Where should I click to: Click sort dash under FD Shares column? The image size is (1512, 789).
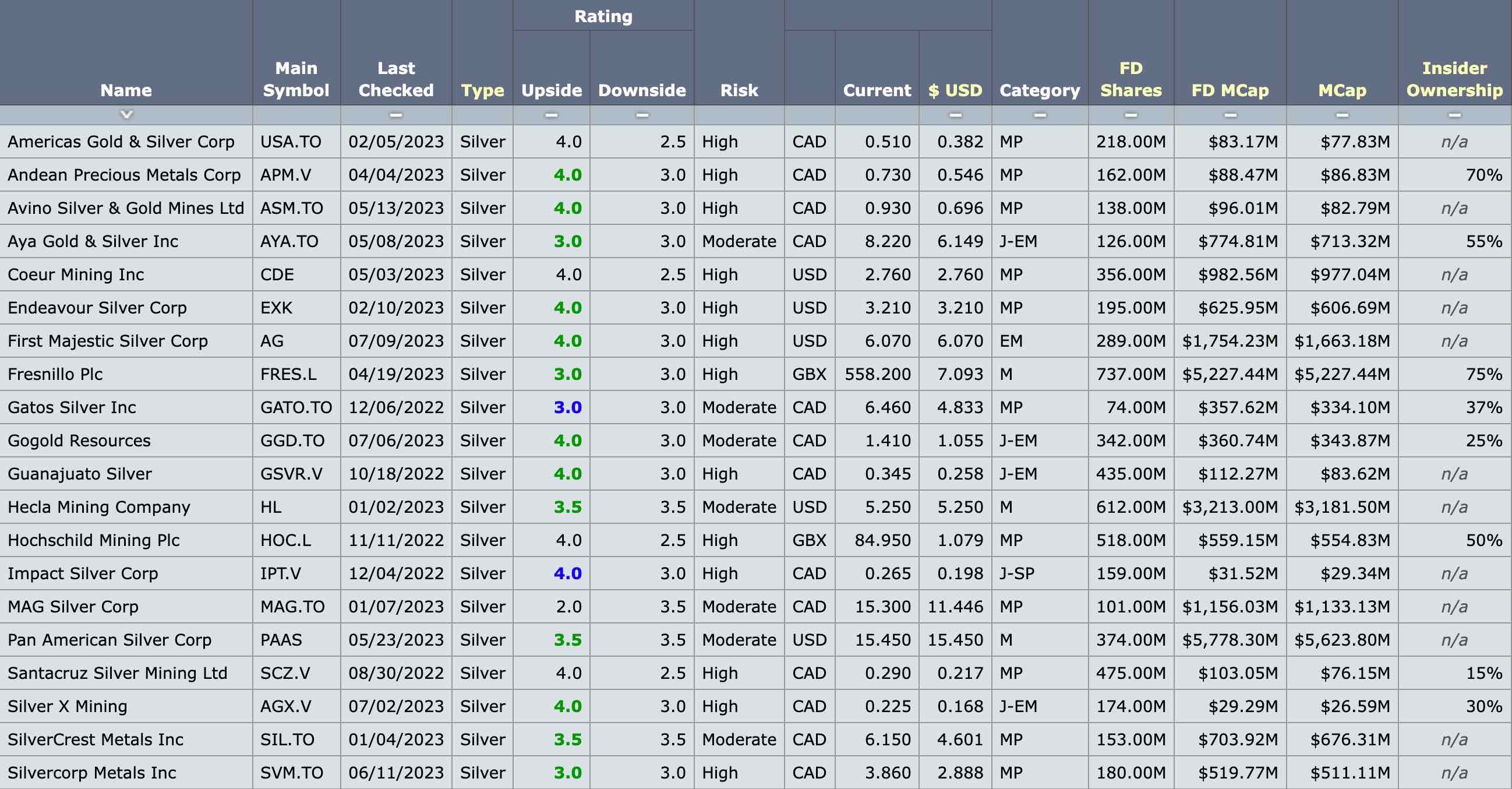[1131, 115]
